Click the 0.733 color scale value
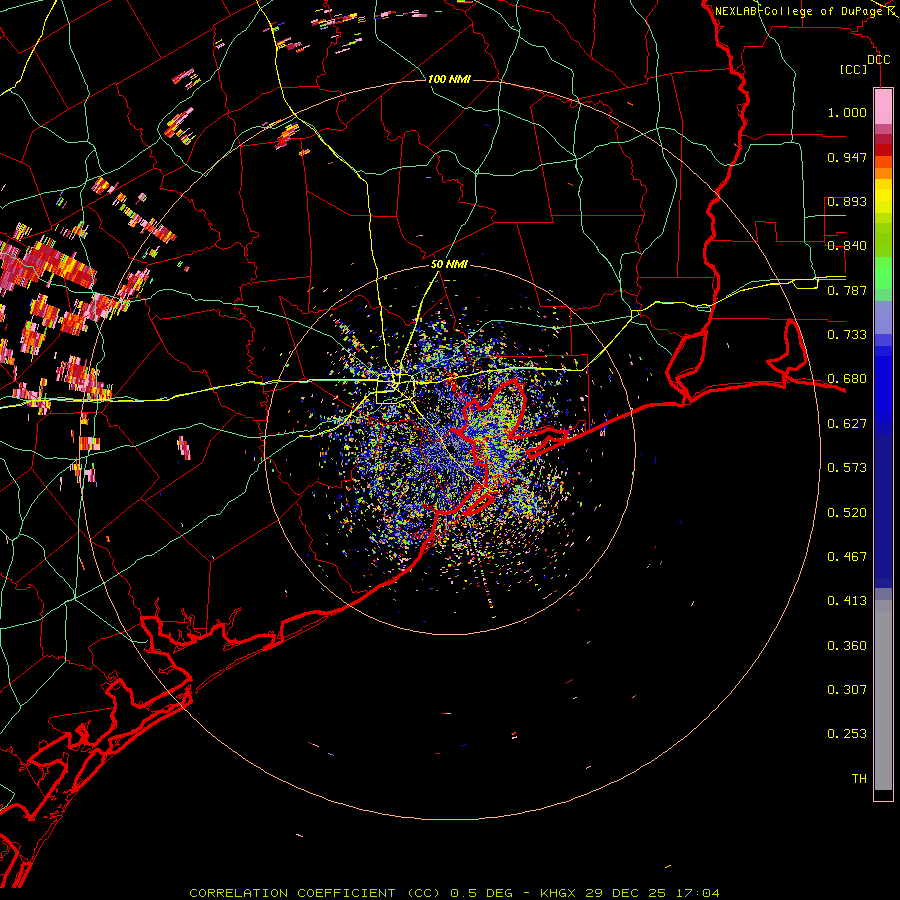 847,335
